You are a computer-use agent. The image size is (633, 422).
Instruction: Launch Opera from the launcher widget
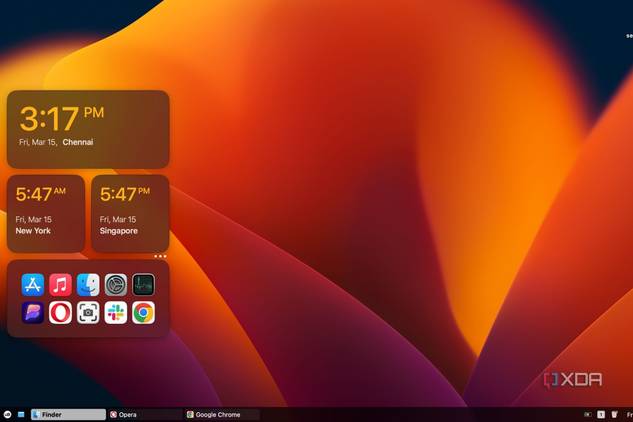point(61,313)
